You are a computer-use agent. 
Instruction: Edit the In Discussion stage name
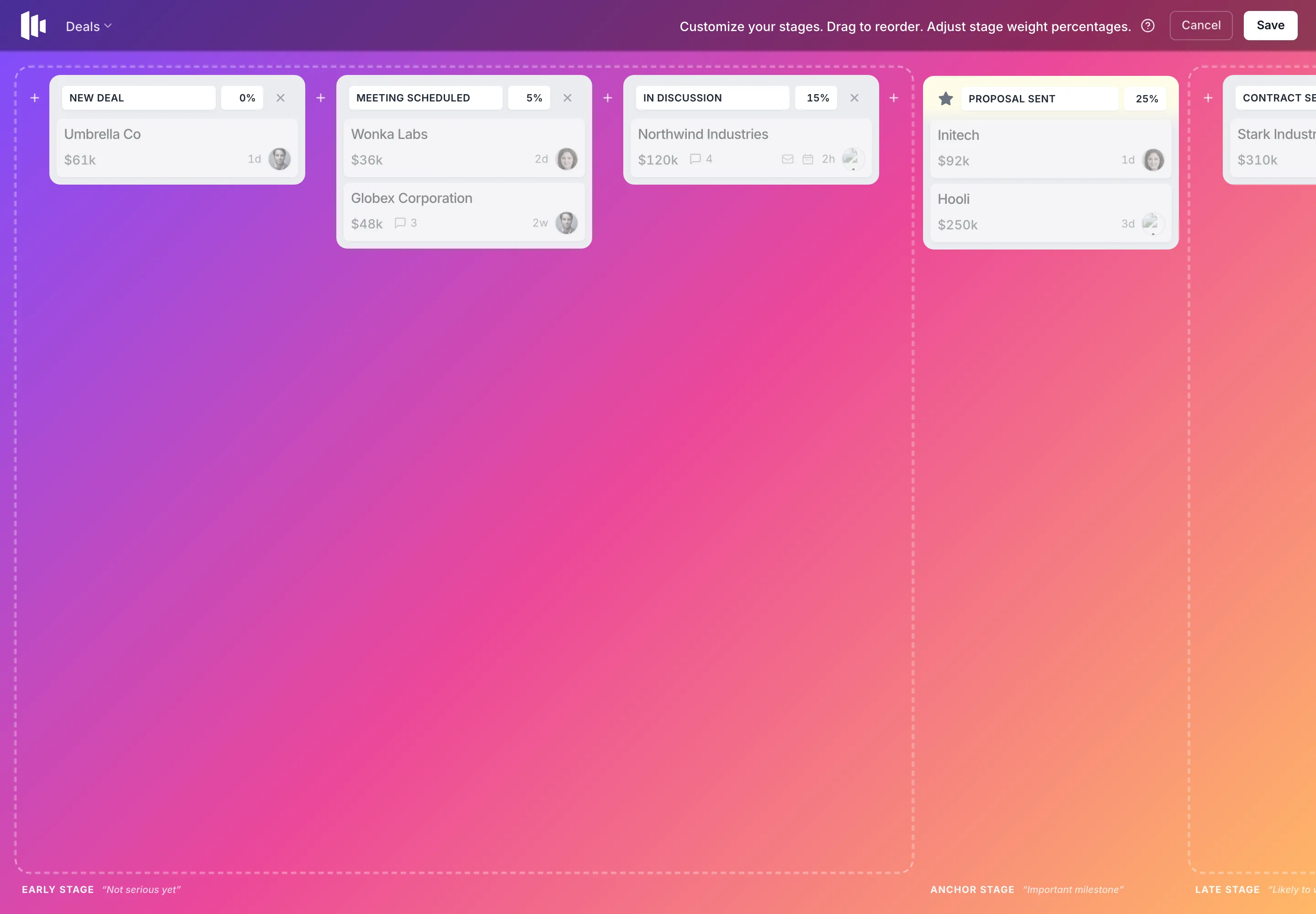point(712,98)
